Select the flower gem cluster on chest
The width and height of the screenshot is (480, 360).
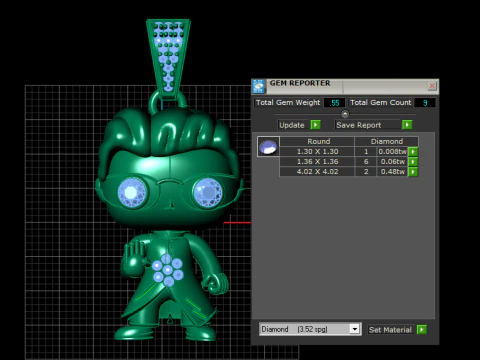[167, 270]
